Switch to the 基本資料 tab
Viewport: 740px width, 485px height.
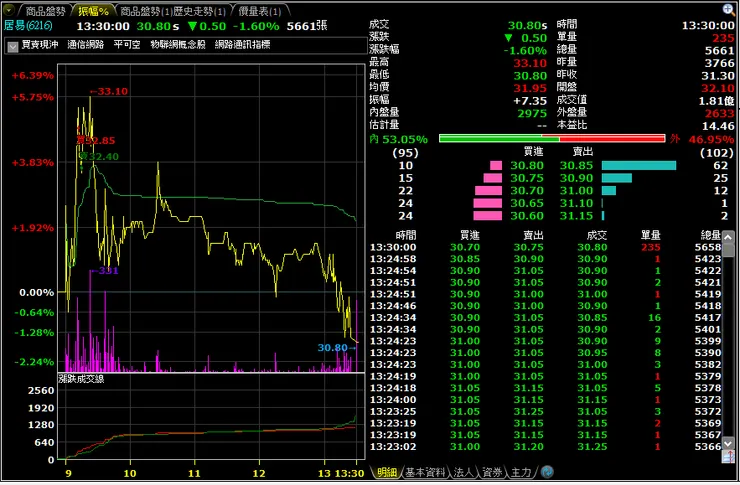[x=425, y=472]
